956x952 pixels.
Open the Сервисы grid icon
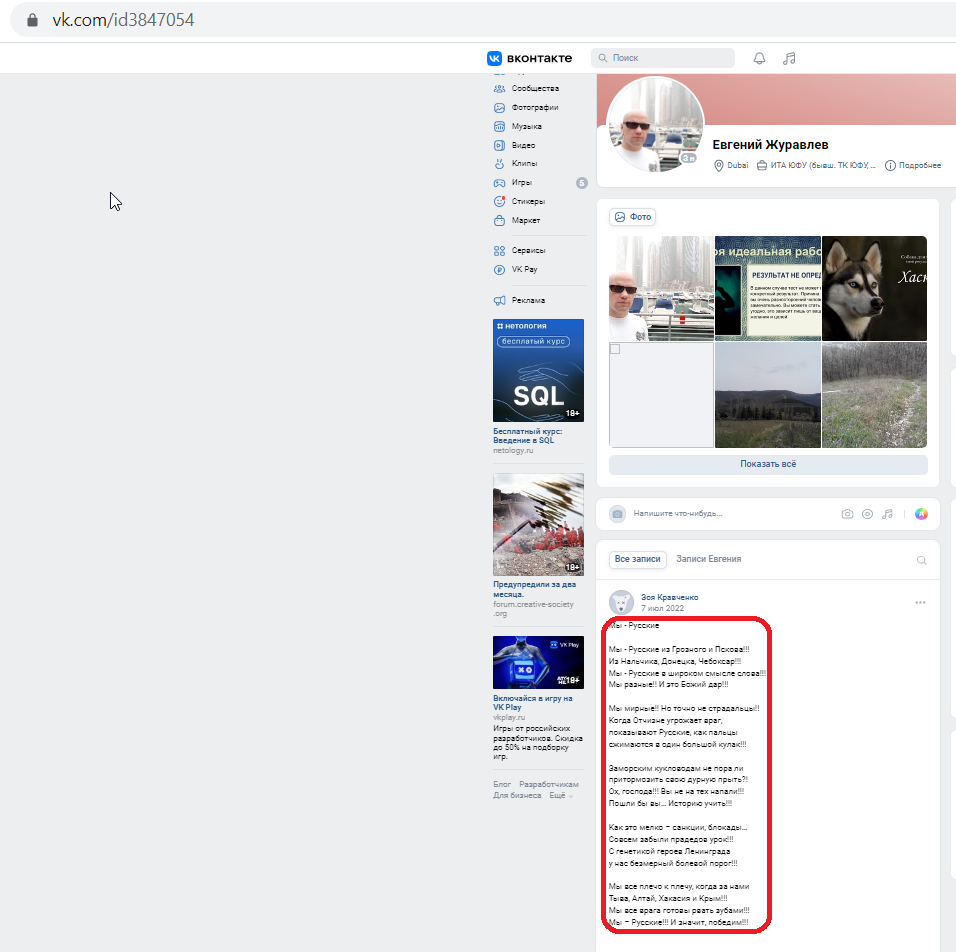(499, 251)
